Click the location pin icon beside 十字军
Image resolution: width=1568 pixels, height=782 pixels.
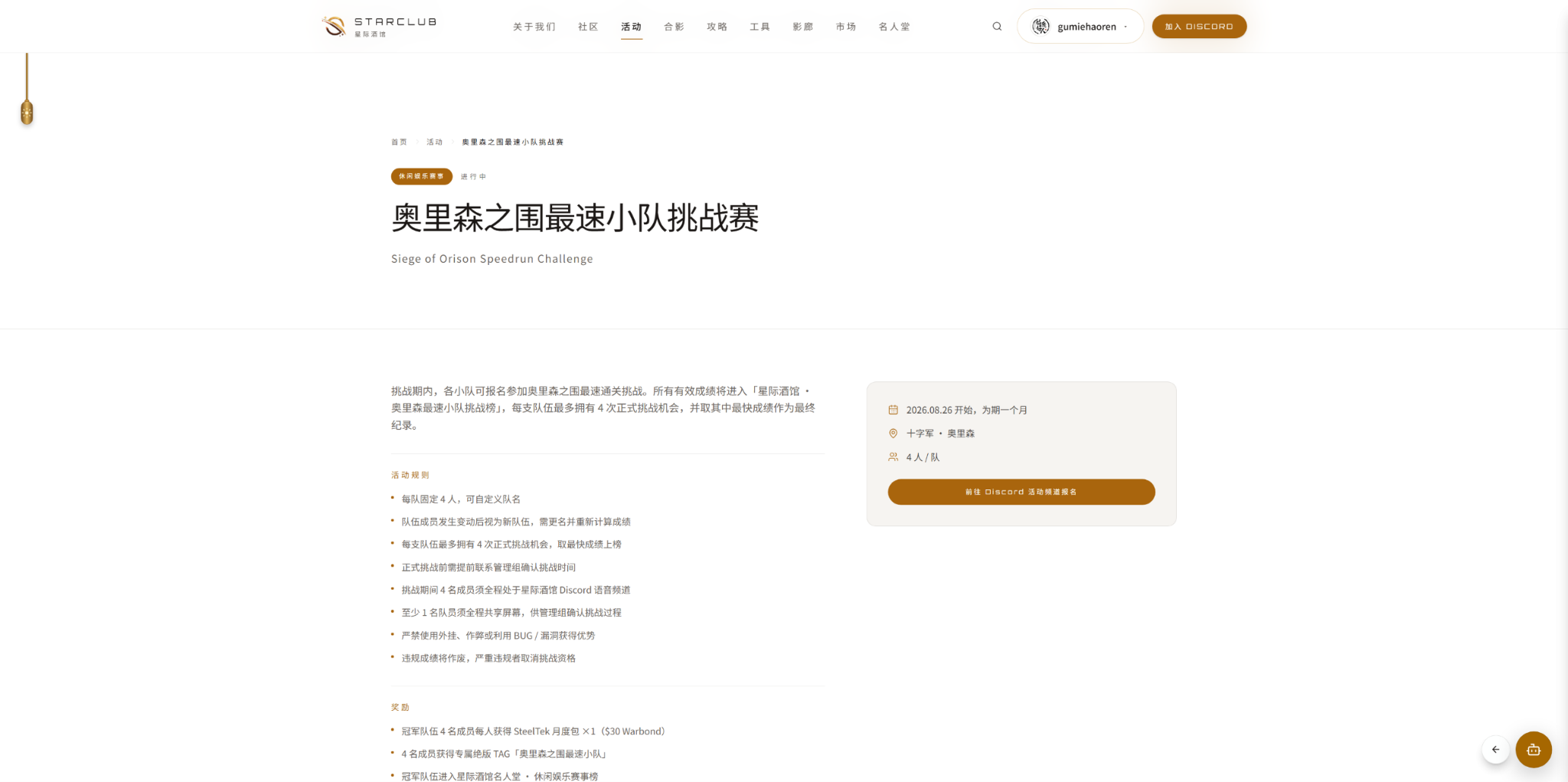[893, 434]
